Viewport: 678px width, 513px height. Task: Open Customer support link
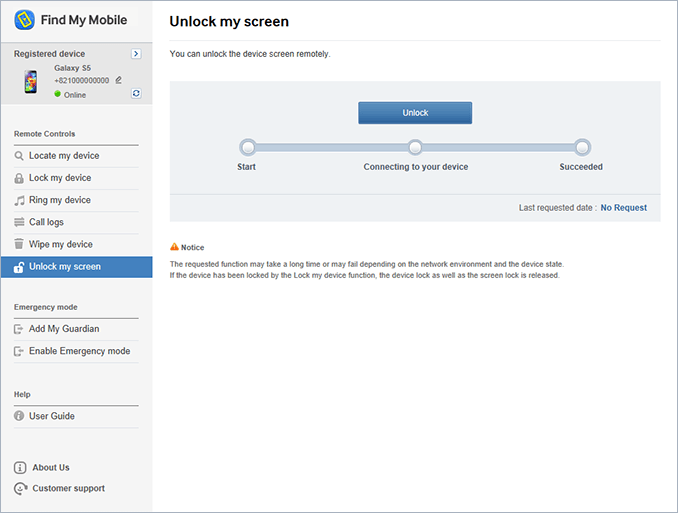click(x=68, y=488)
